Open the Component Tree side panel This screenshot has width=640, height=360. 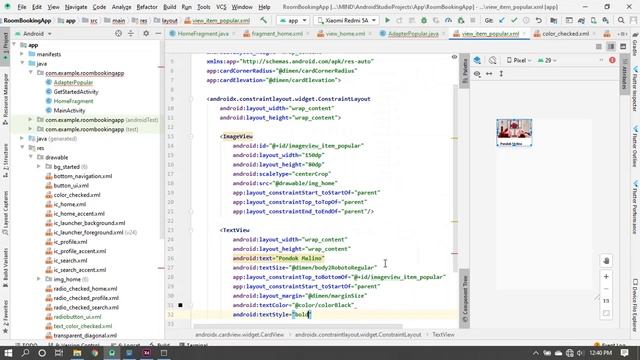pyautogui.click(x=464, y=299)
